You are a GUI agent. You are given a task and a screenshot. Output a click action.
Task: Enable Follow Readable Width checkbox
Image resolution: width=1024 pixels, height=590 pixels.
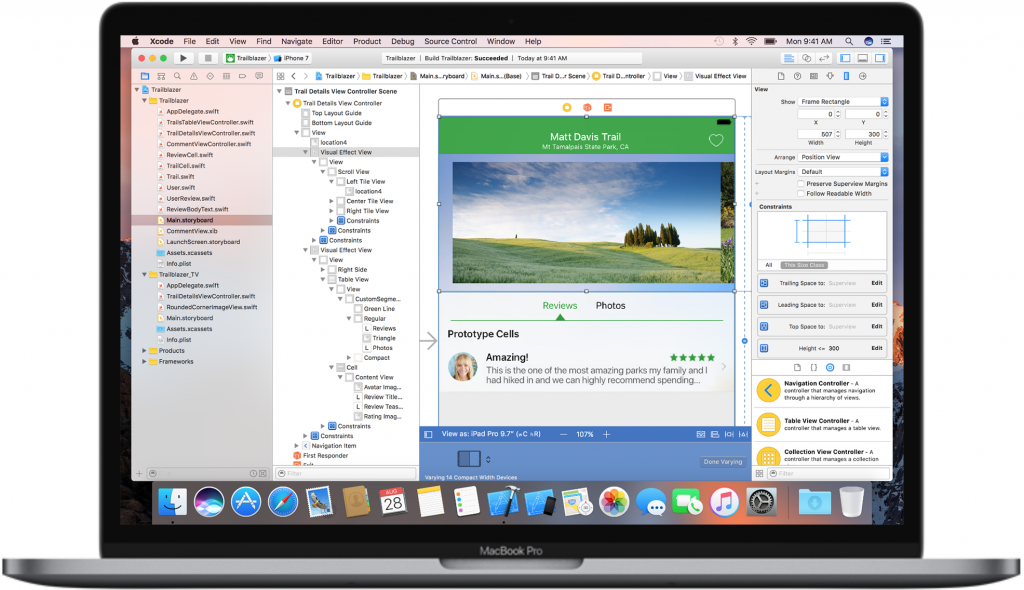[801, 193]
